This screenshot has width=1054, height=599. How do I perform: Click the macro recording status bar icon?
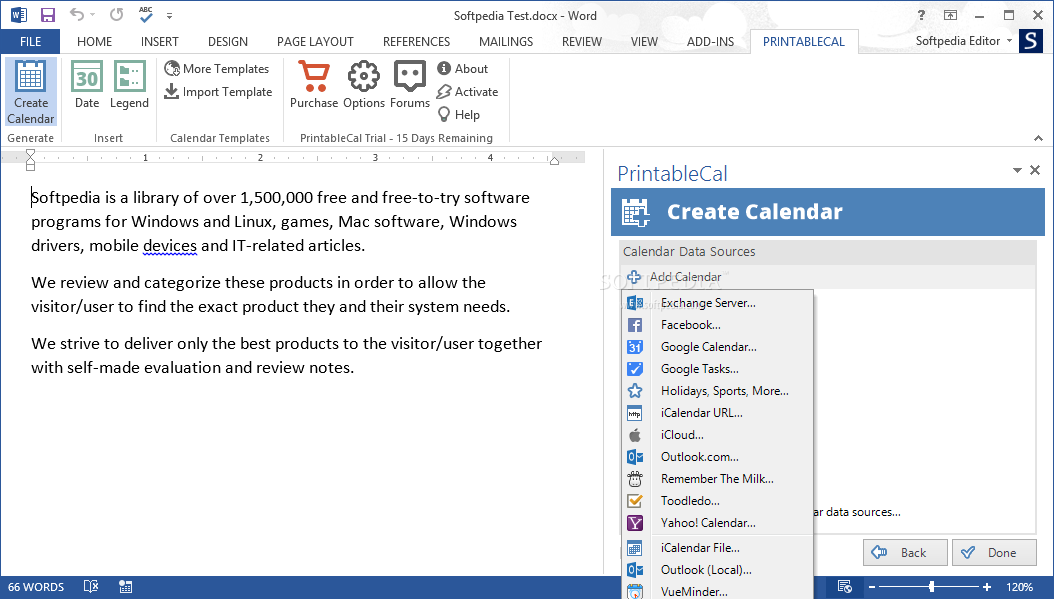[125, 586]
